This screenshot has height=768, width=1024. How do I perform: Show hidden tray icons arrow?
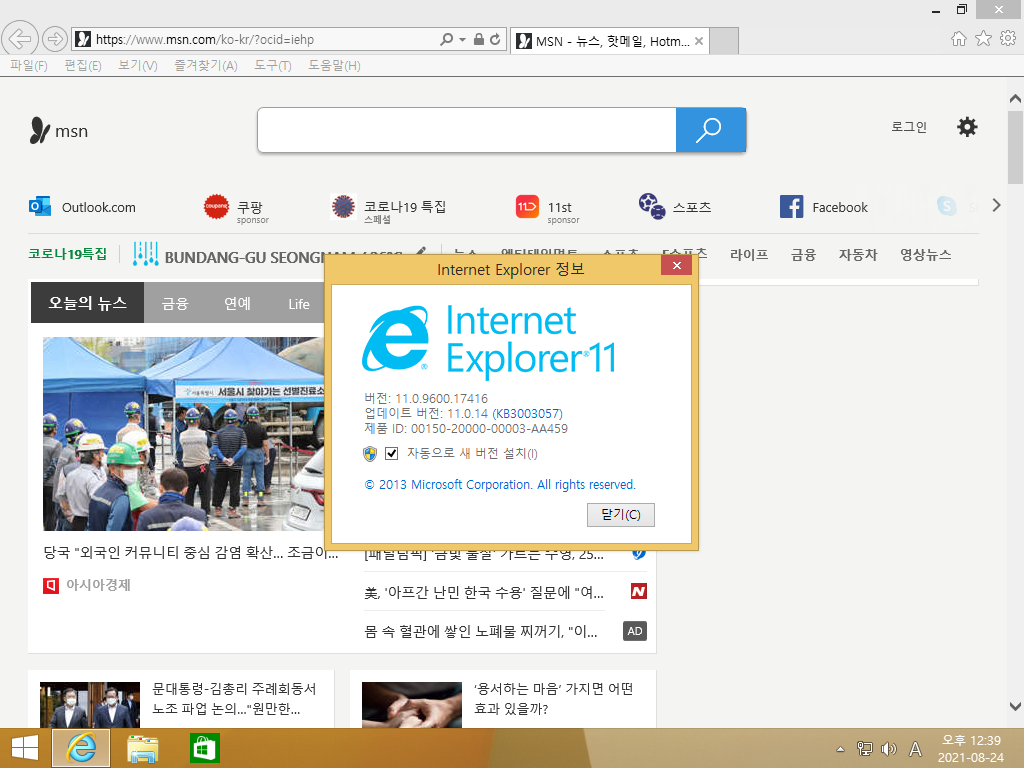[840, 749]
